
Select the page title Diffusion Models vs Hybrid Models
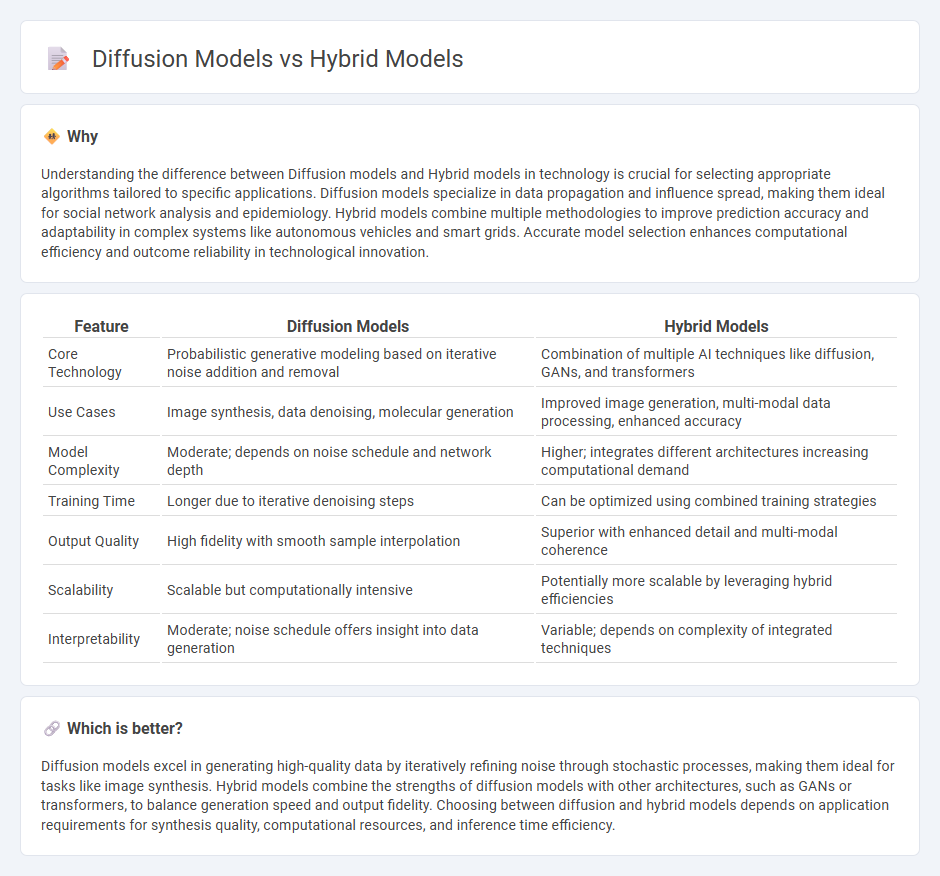(278, 59)
